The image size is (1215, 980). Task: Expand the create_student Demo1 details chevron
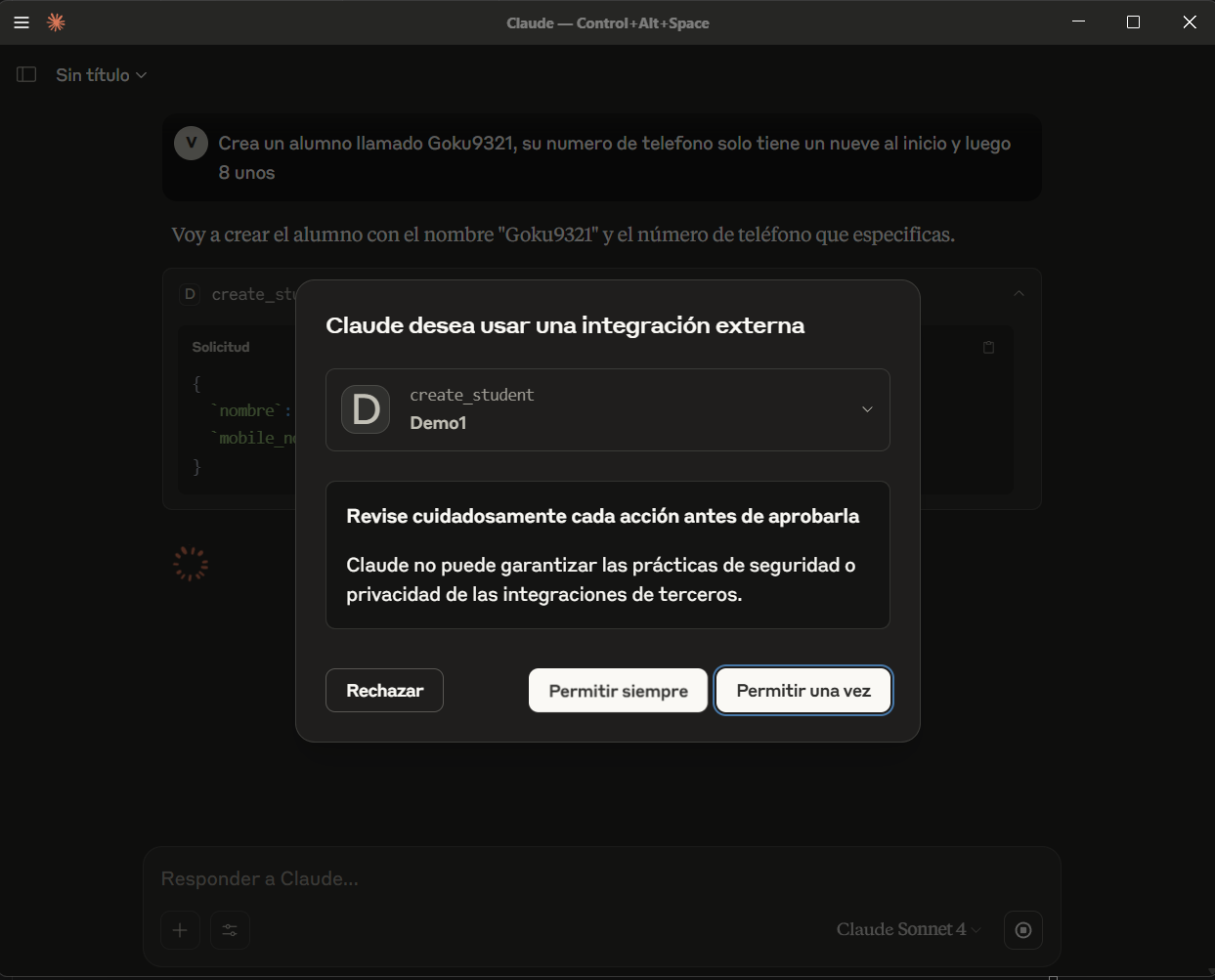867,409
